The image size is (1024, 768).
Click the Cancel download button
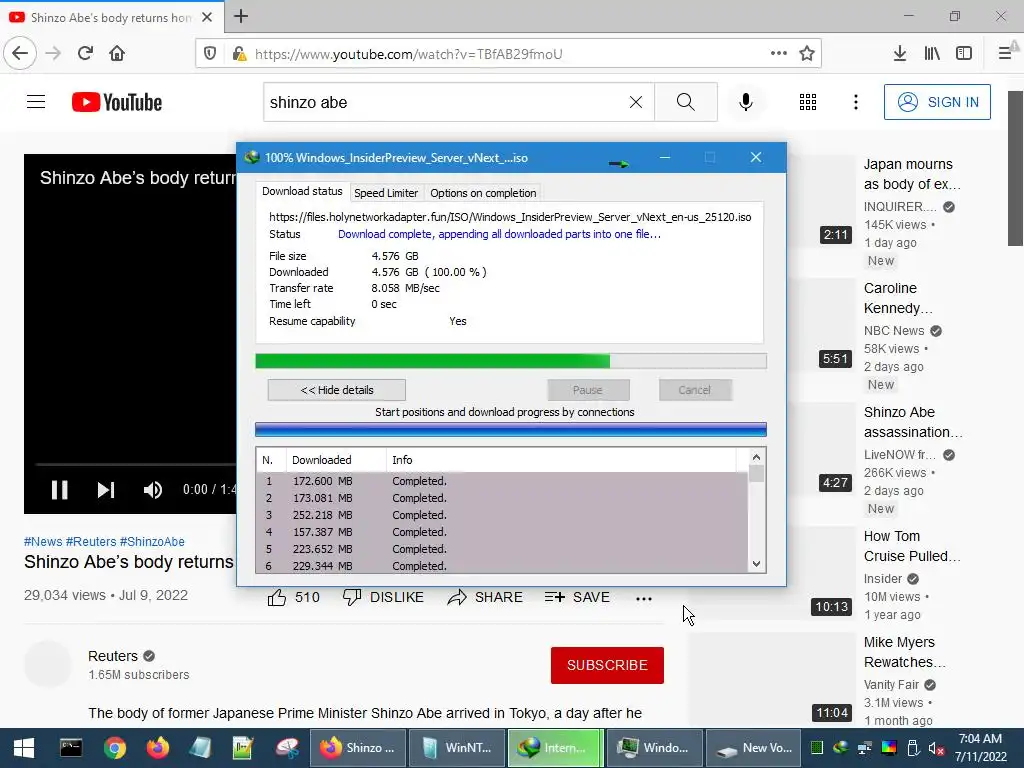pyautogui.click(x=694, y=390)
